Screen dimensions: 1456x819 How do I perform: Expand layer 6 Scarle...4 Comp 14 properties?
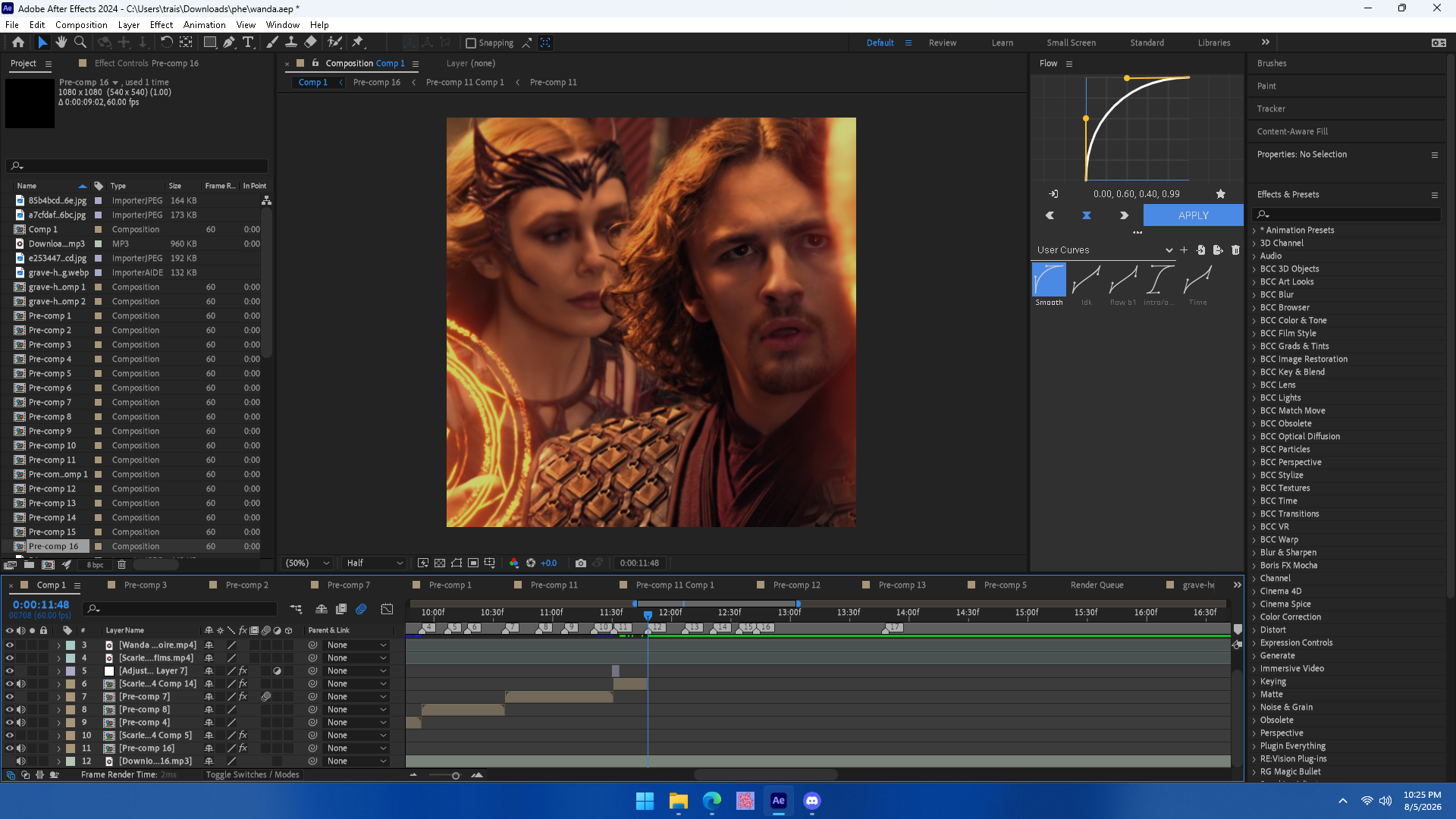[58, 684]
